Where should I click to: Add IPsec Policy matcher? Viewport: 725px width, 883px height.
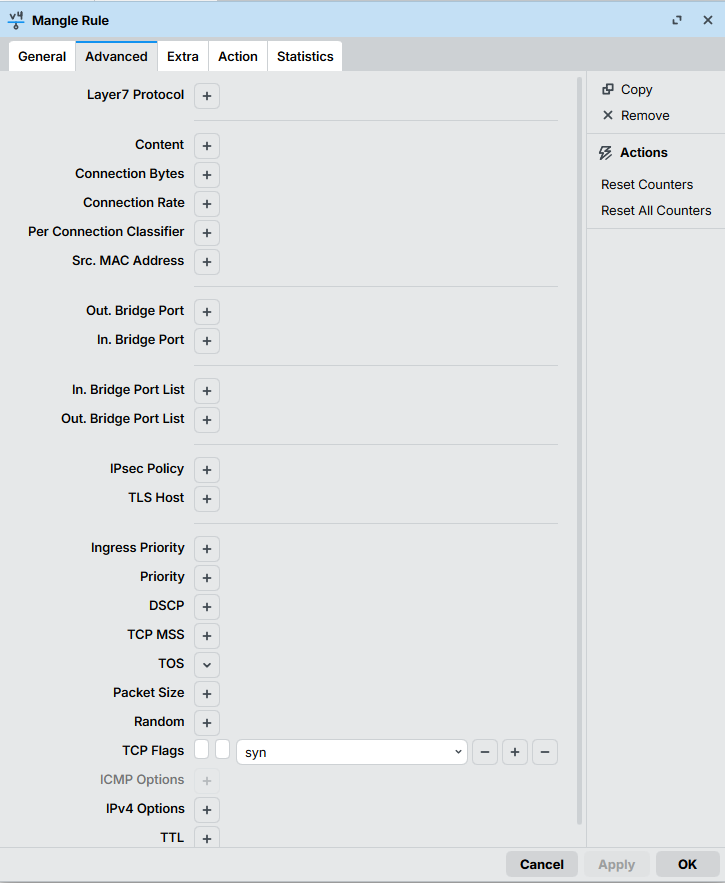point(207,470)
